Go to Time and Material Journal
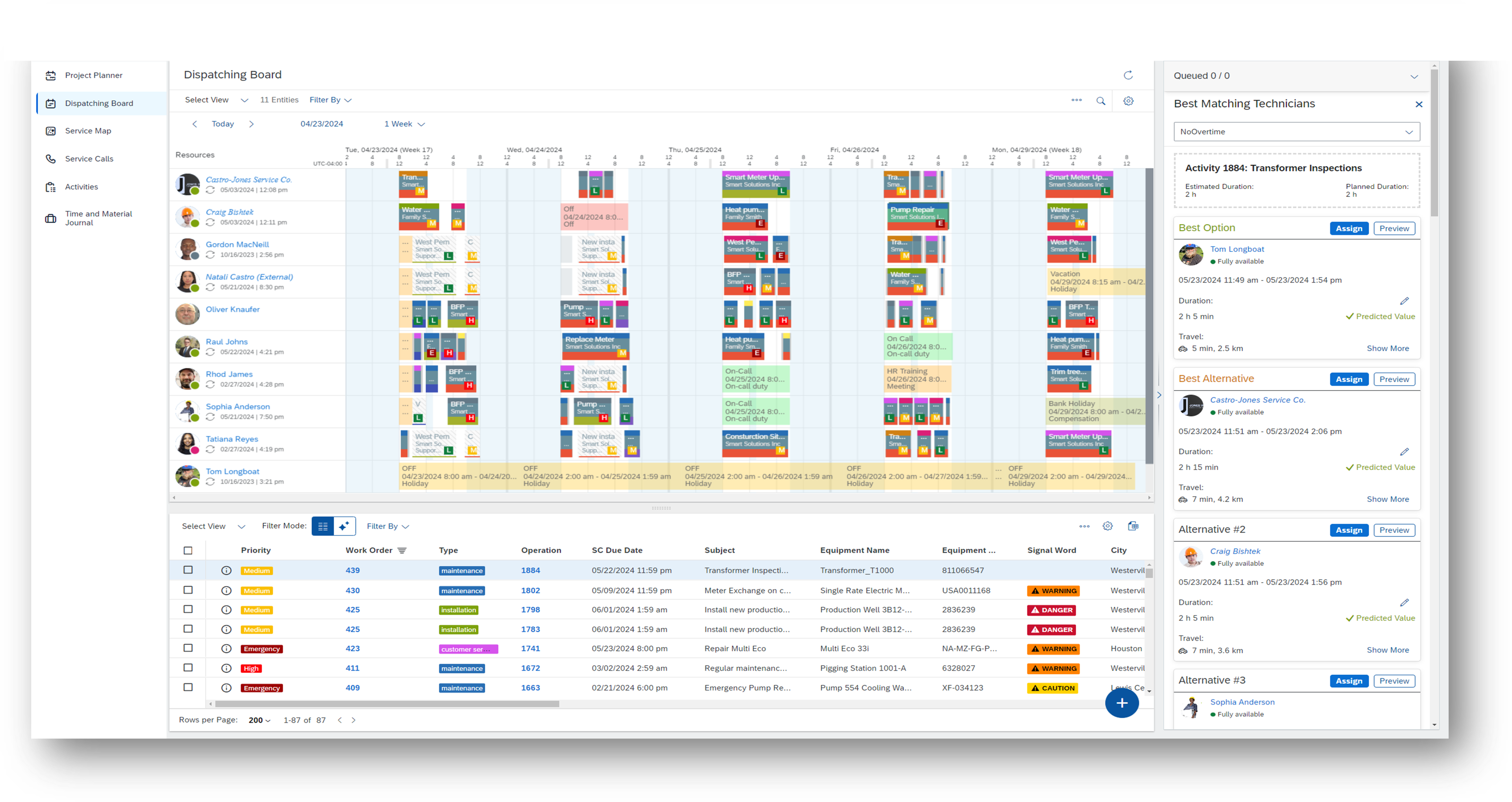Screen dimensions: 1512x802 [98, 218]
